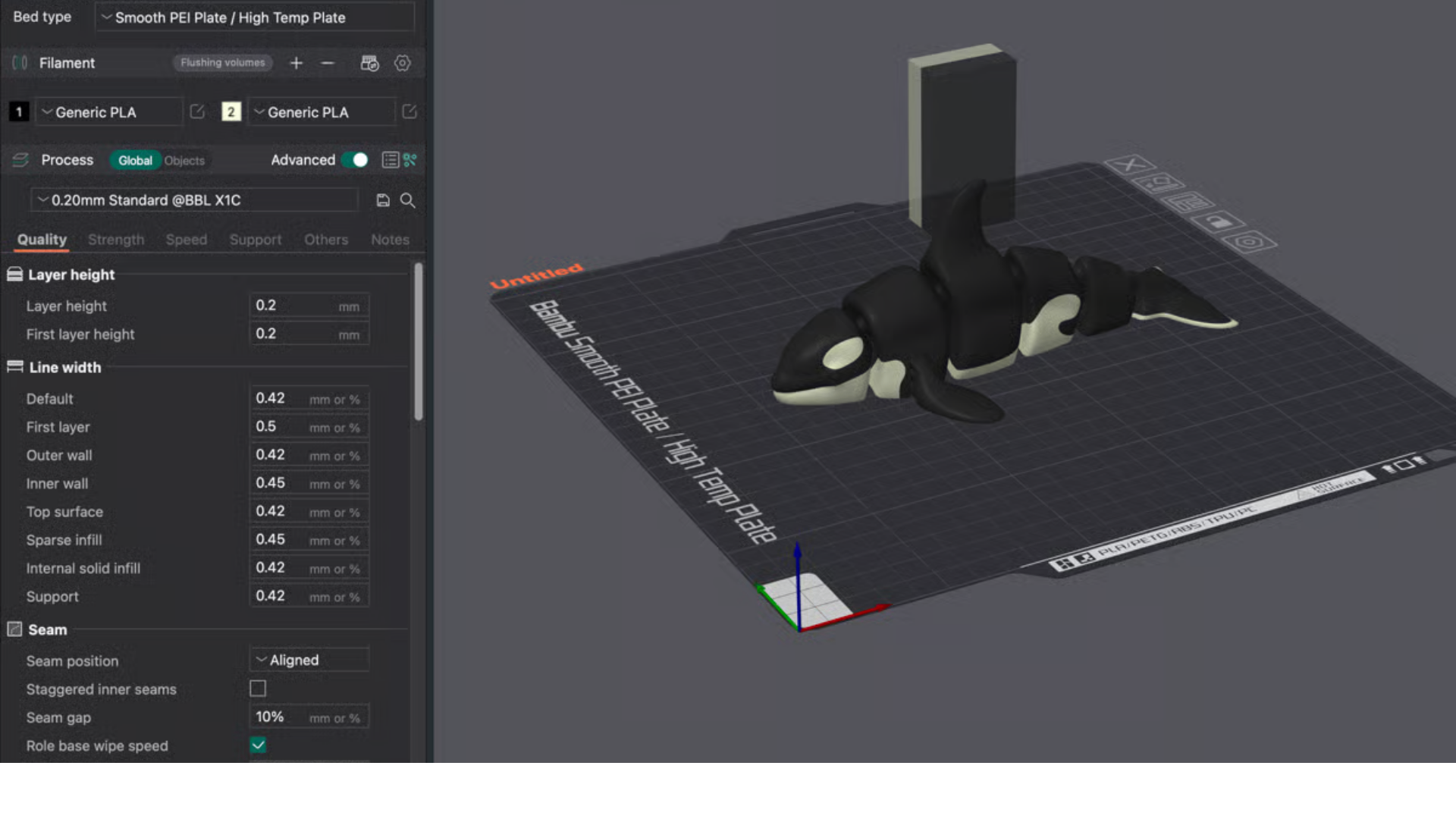Click 'Role base wipe speed' label
The image size is (1456, 819).
pos(97,746)
